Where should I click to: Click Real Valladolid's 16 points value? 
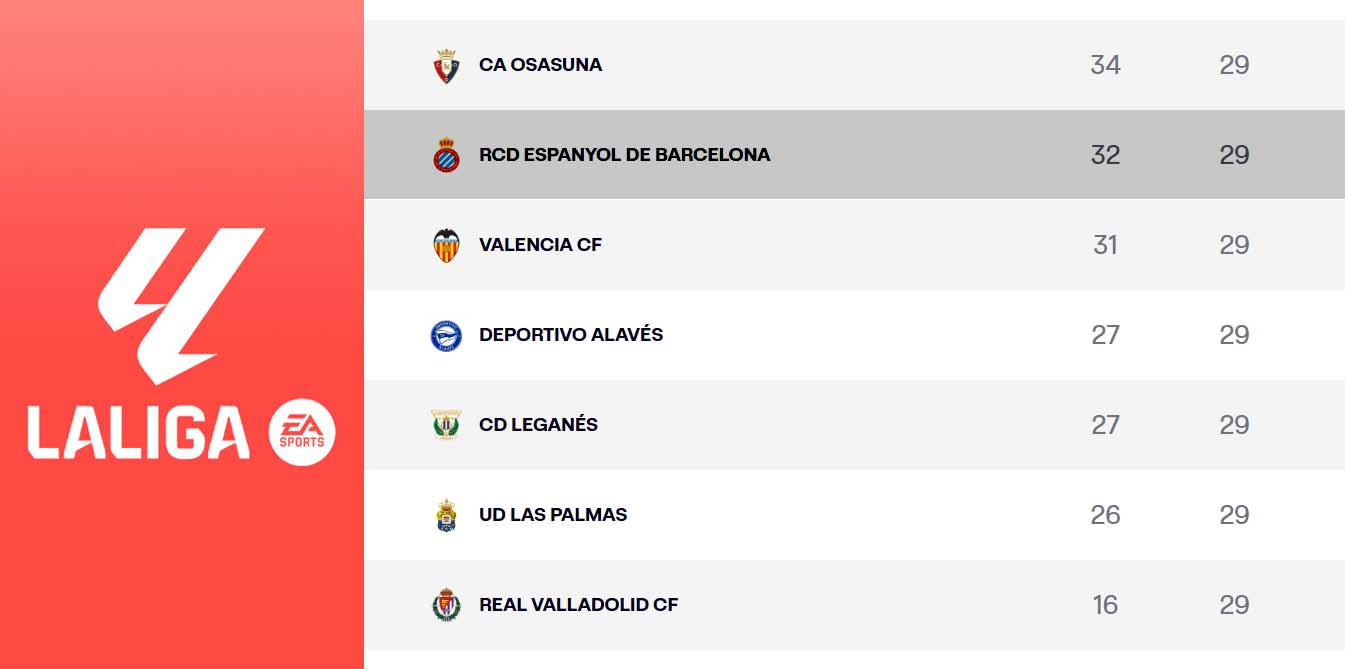tap(1105, 605)
